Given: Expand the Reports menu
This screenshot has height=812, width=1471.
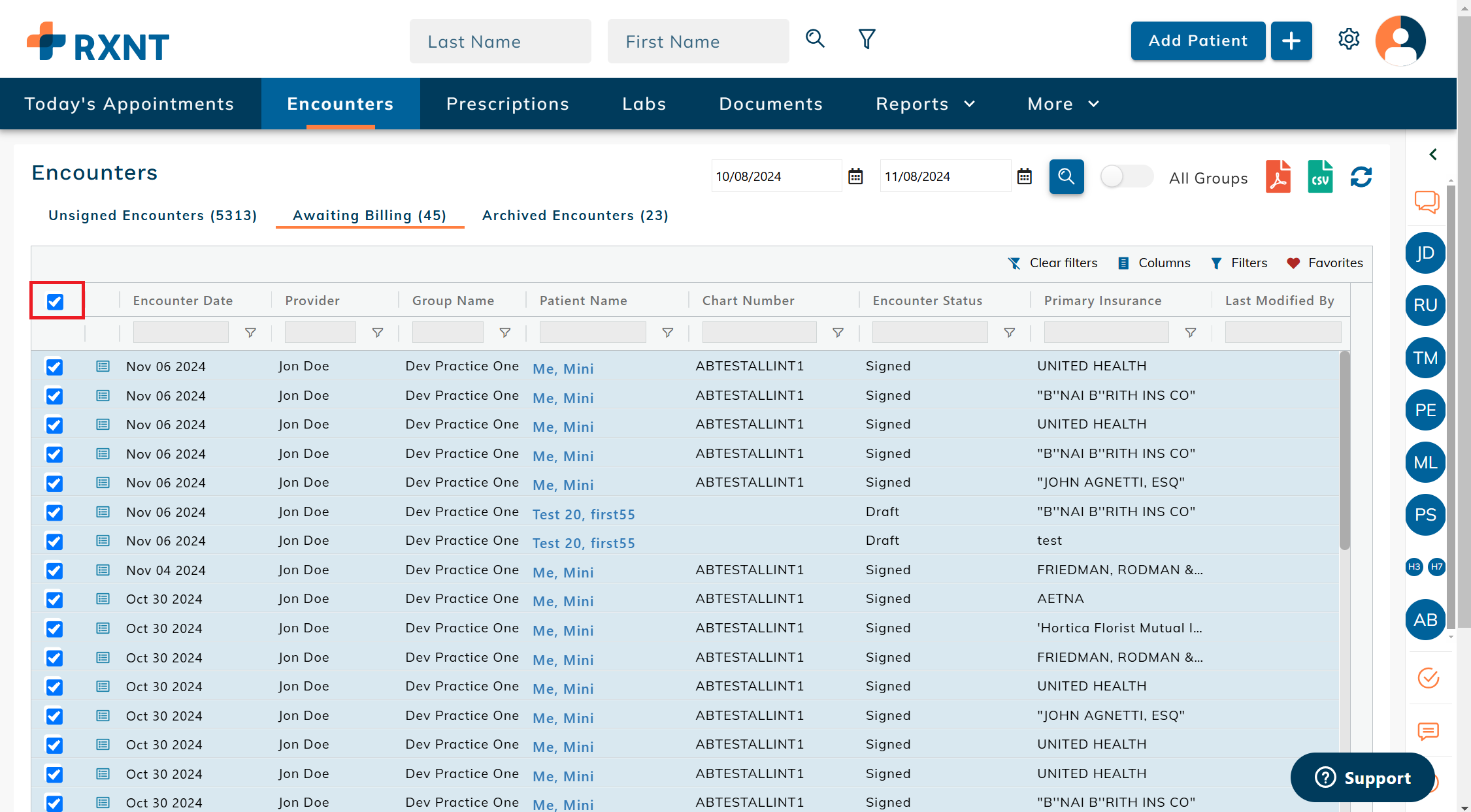Looking at the screenshot, I should 925,104.
